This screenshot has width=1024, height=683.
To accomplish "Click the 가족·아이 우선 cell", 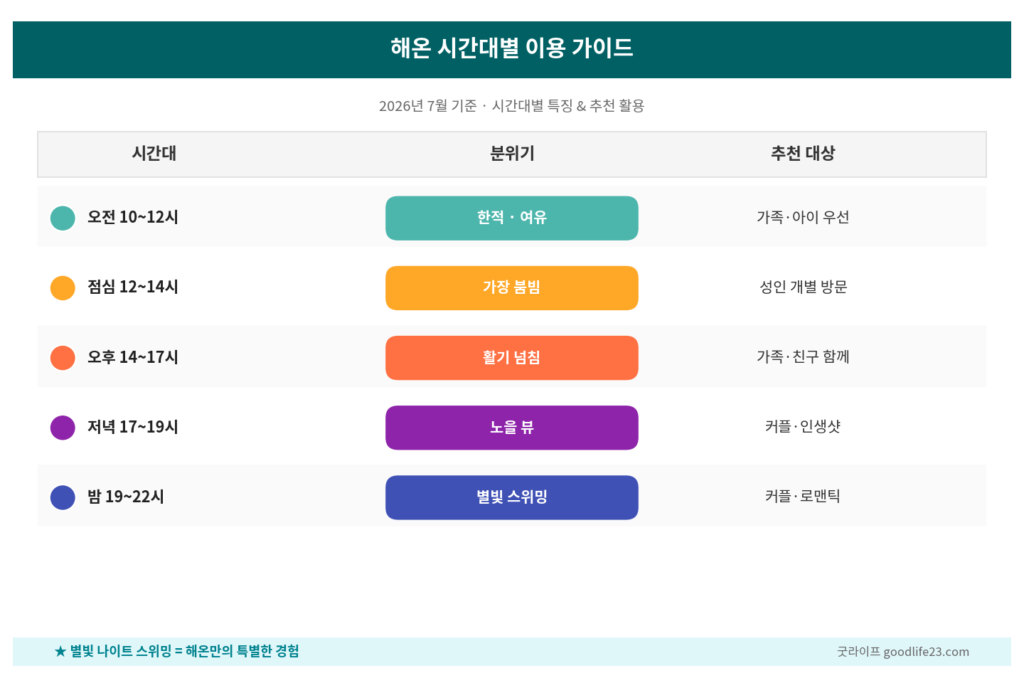I will click(803, 217).
